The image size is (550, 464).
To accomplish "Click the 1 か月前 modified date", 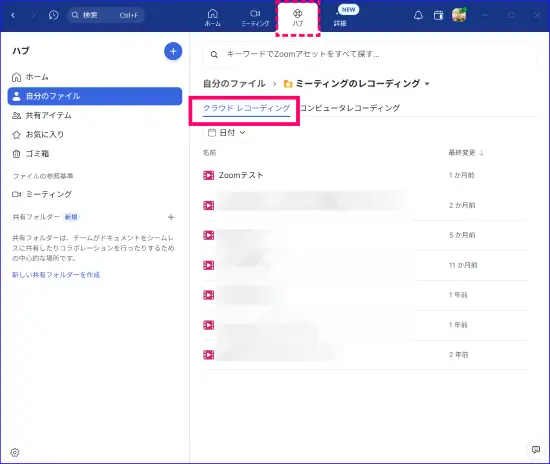I will 461,175.
